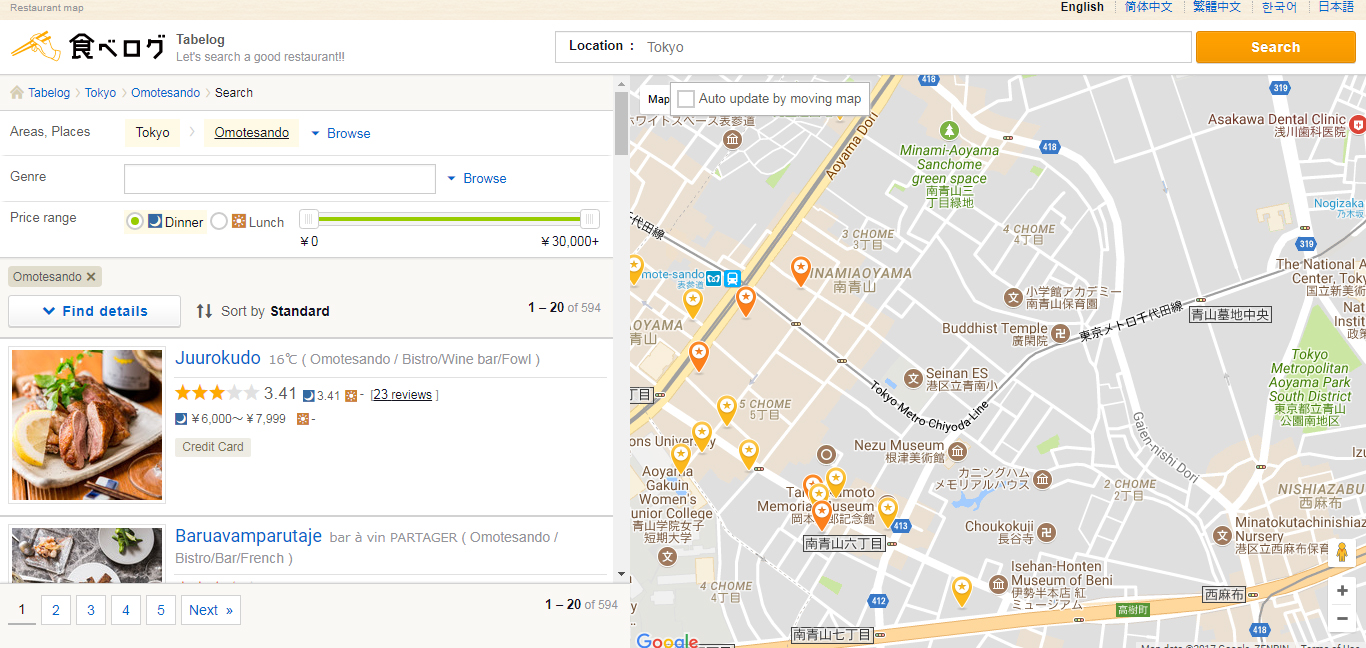Click the maximum price slider handle
This screenshot has height=648, width=1366.
pos(590,219)
